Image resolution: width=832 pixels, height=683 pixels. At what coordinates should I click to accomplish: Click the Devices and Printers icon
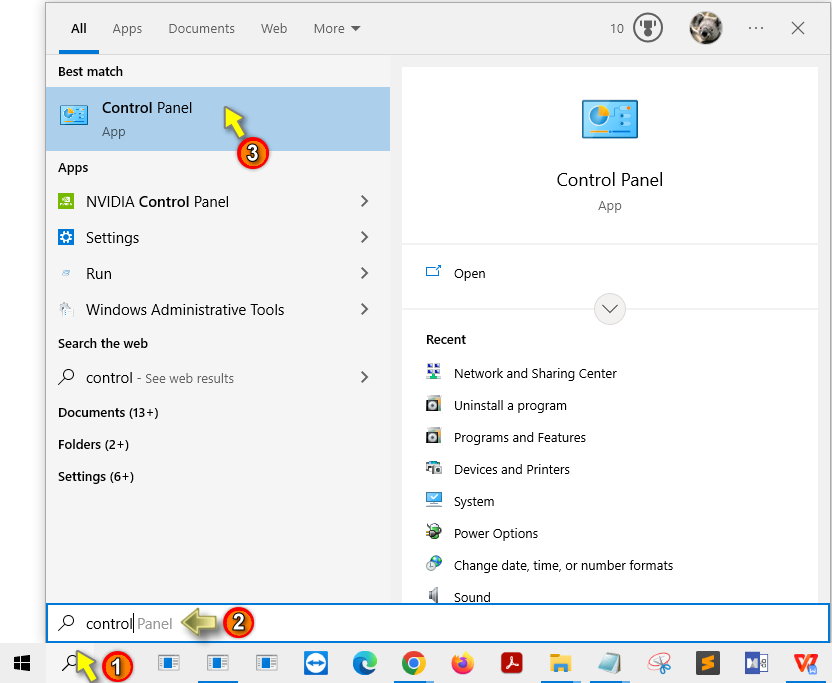point(434,468)
